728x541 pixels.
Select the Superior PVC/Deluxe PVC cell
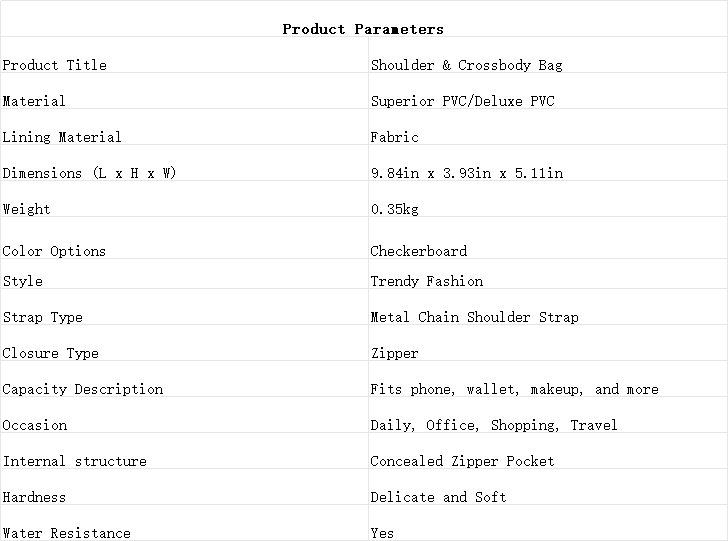(548, 91)
